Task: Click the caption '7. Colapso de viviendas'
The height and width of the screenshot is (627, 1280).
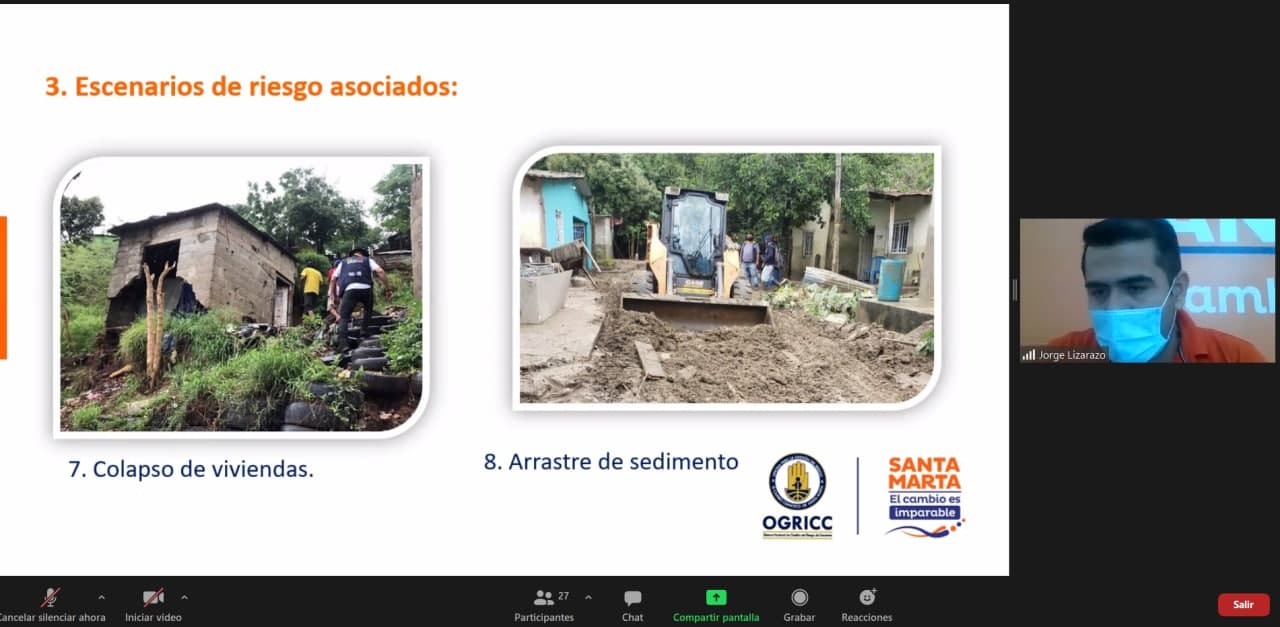Action: click(191, 468)
